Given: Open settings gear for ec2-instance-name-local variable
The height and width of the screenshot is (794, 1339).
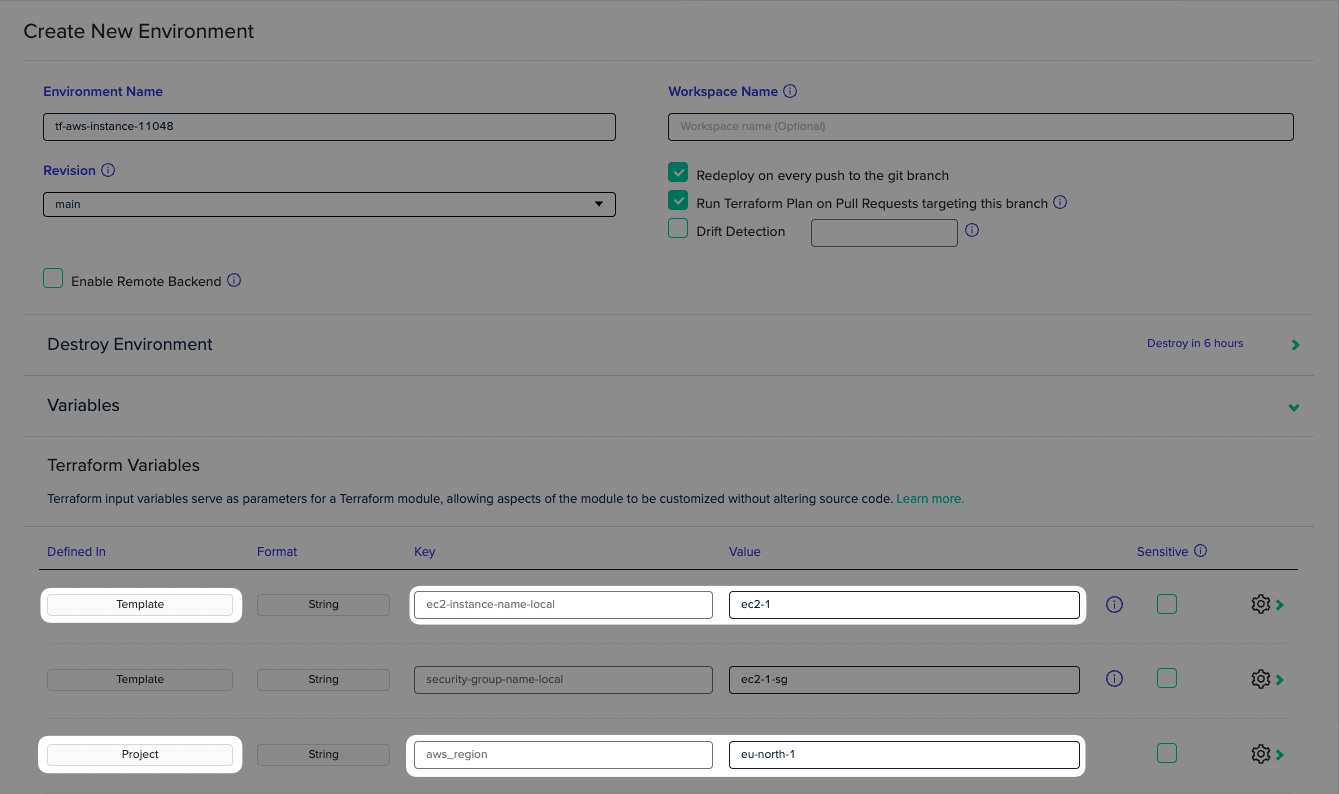Looking at the screenshot, I should (x=1260, y=604).
